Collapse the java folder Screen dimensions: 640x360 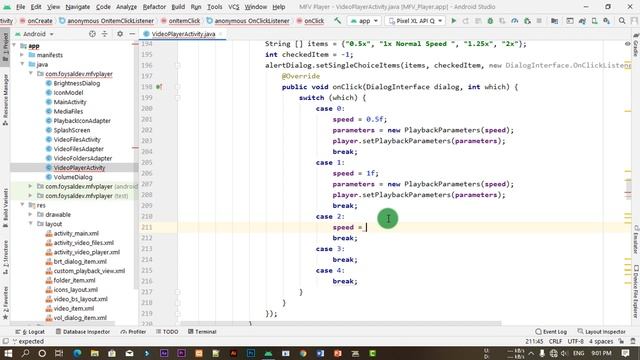point(22,64)
